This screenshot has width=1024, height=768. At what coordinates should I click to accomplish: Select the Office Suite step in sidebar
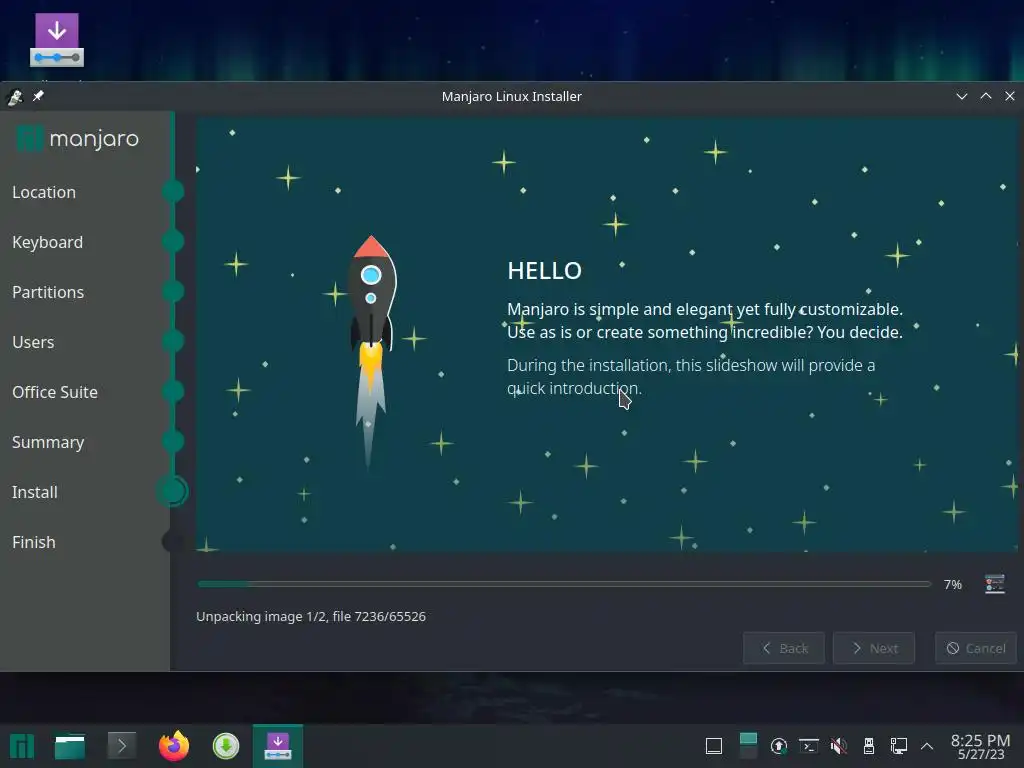[55, 392]
